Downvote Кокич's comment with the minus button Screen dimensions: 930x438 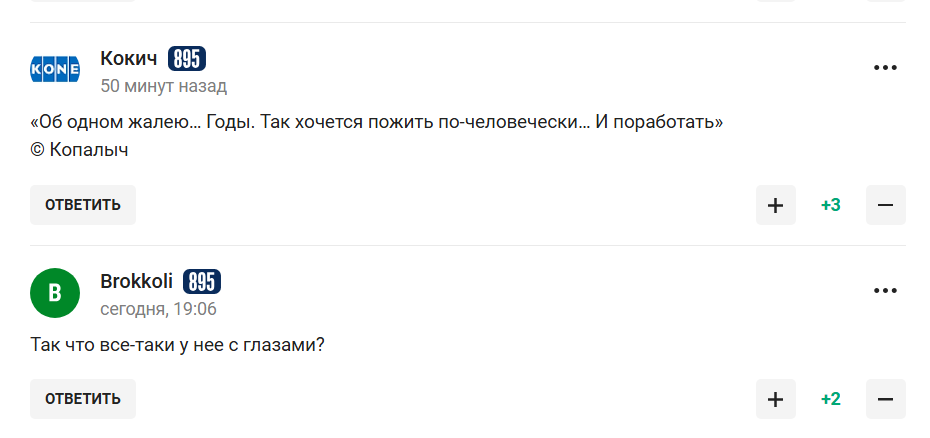pos(885,205)
